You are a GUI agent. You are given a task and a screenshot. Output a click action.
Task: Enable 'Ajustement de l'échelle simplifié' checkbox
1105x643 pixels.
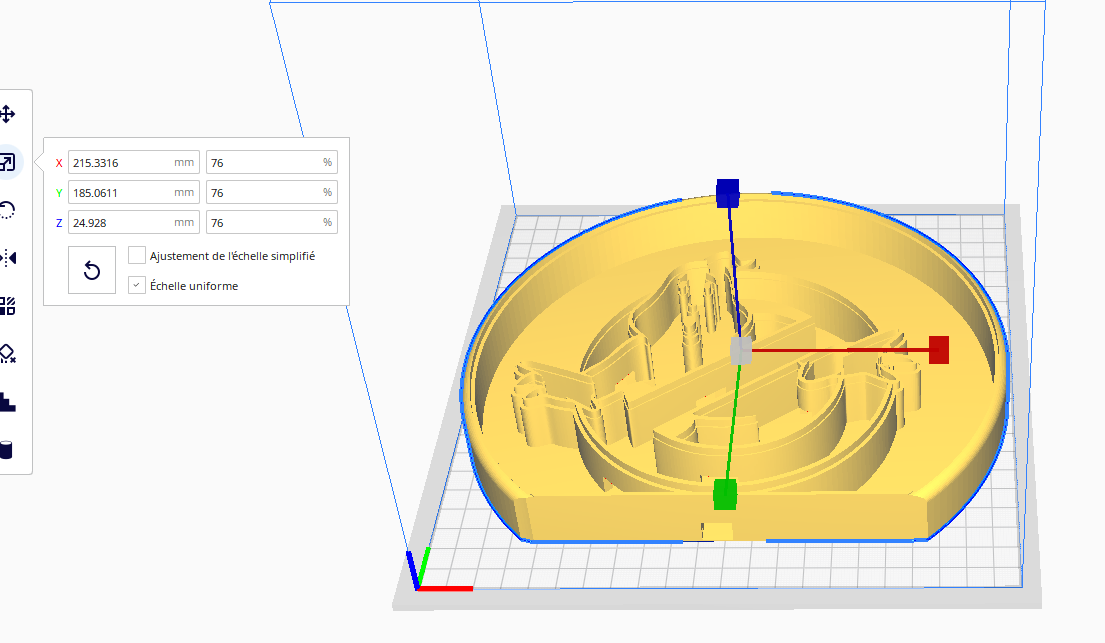coord(138,256)
